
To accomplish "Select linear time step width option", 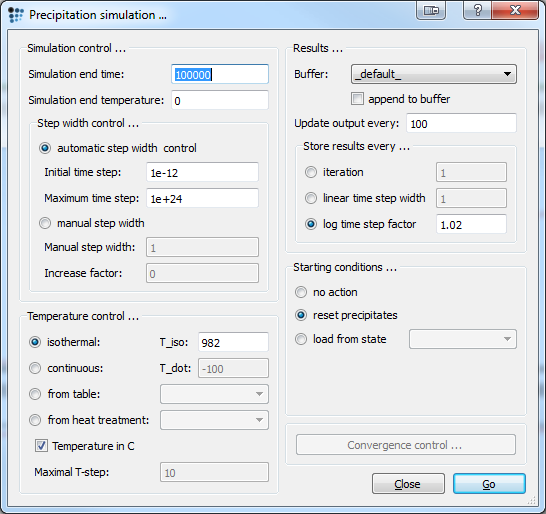I will tap(311, 198).
